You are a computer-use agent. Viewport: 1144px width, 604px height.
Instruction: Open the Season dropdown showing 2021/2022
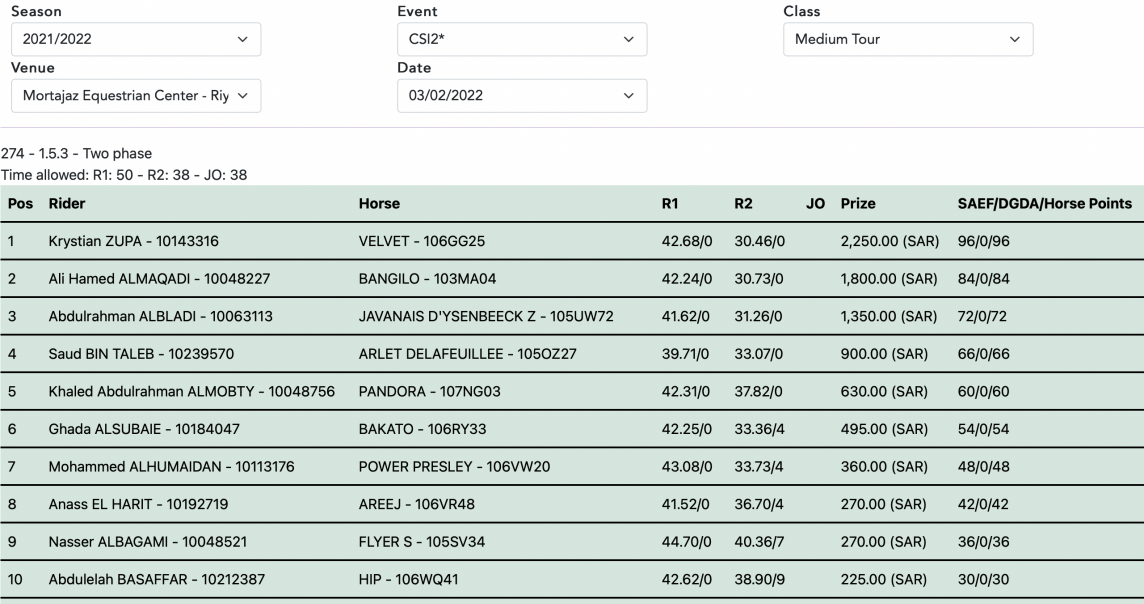136,39
